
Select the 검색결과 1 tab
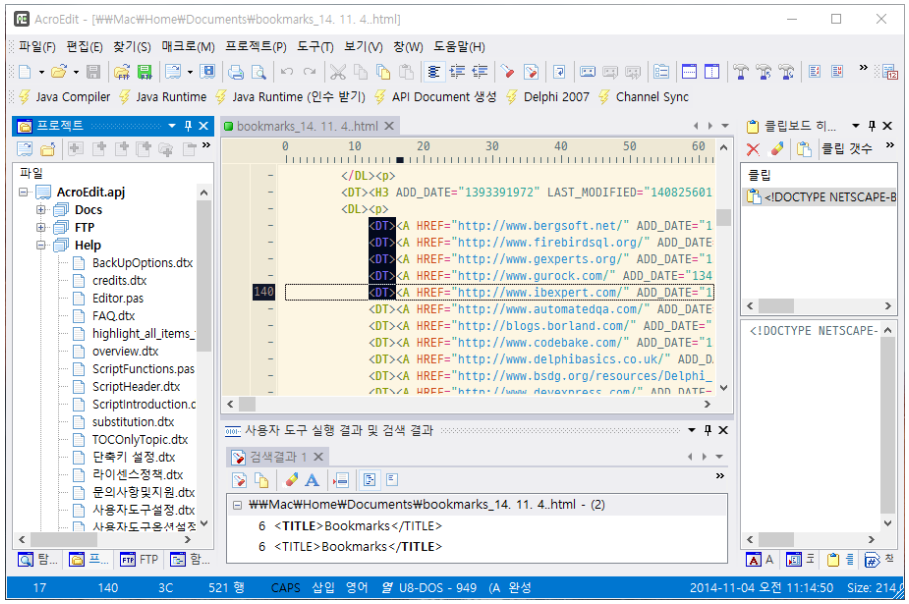(277, 457)
